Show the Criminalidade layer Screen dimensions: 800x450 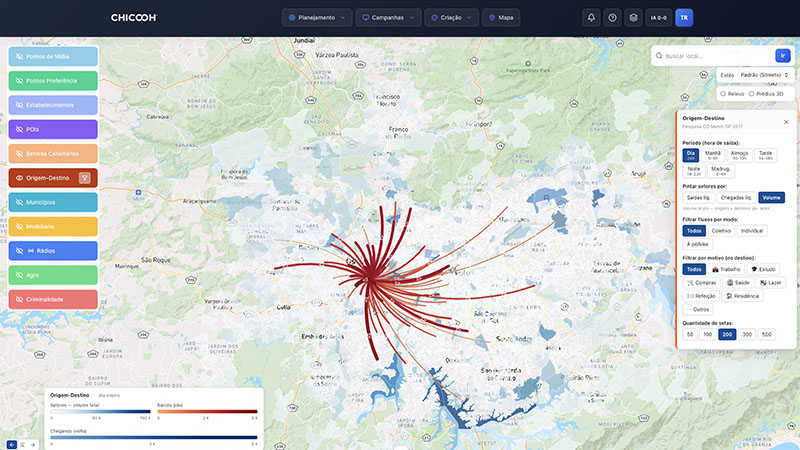pos(53,299)
